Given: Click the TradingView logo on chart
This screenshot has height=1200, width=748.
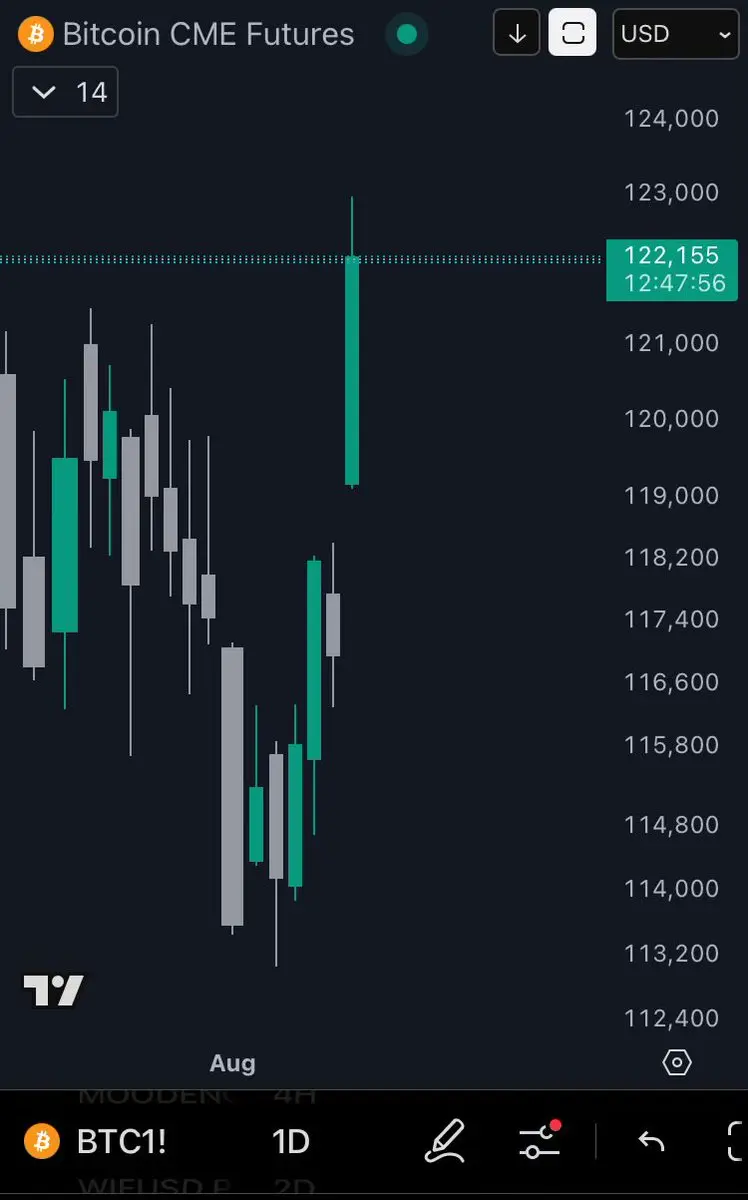Looking at the screenshot, I should click(x=53, y=990).
